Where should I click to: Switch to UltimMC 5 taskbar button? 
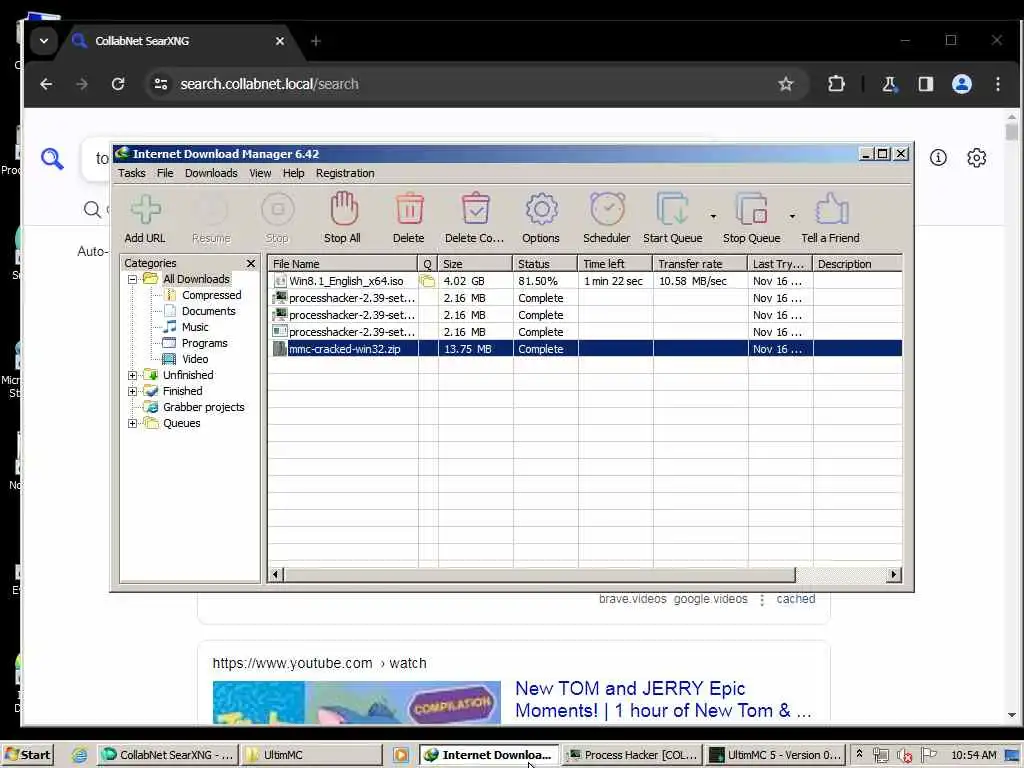tap(776, 755)
